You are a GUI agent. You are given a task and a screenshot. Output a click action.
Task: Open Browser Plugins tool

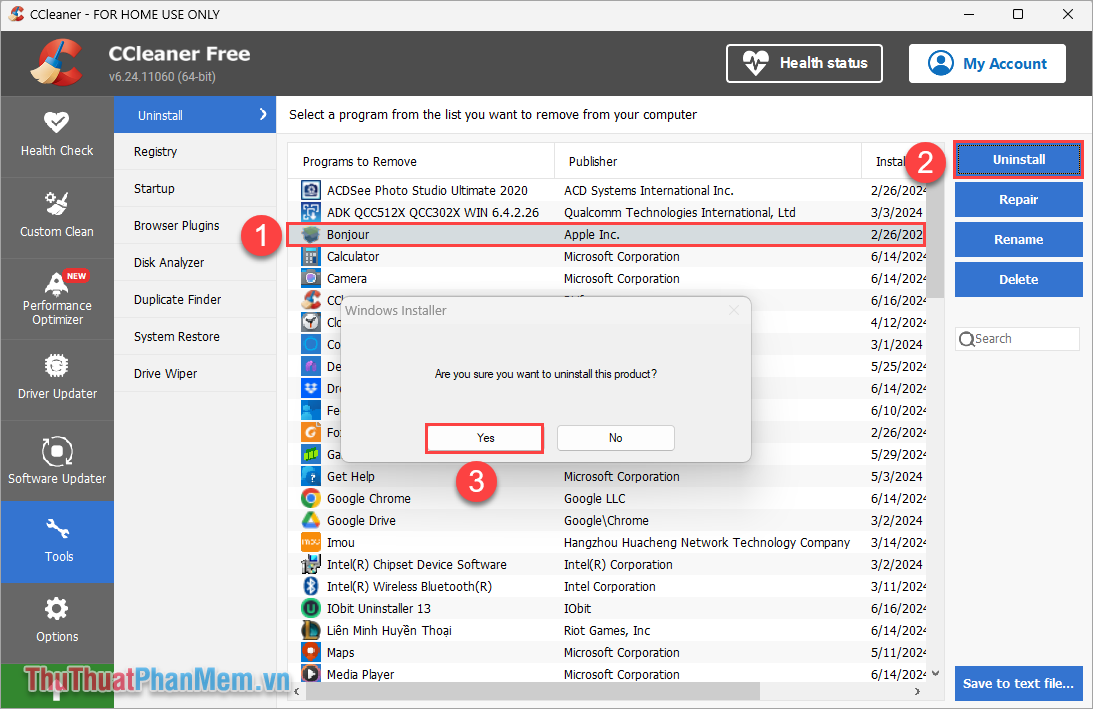pos(195,225)
